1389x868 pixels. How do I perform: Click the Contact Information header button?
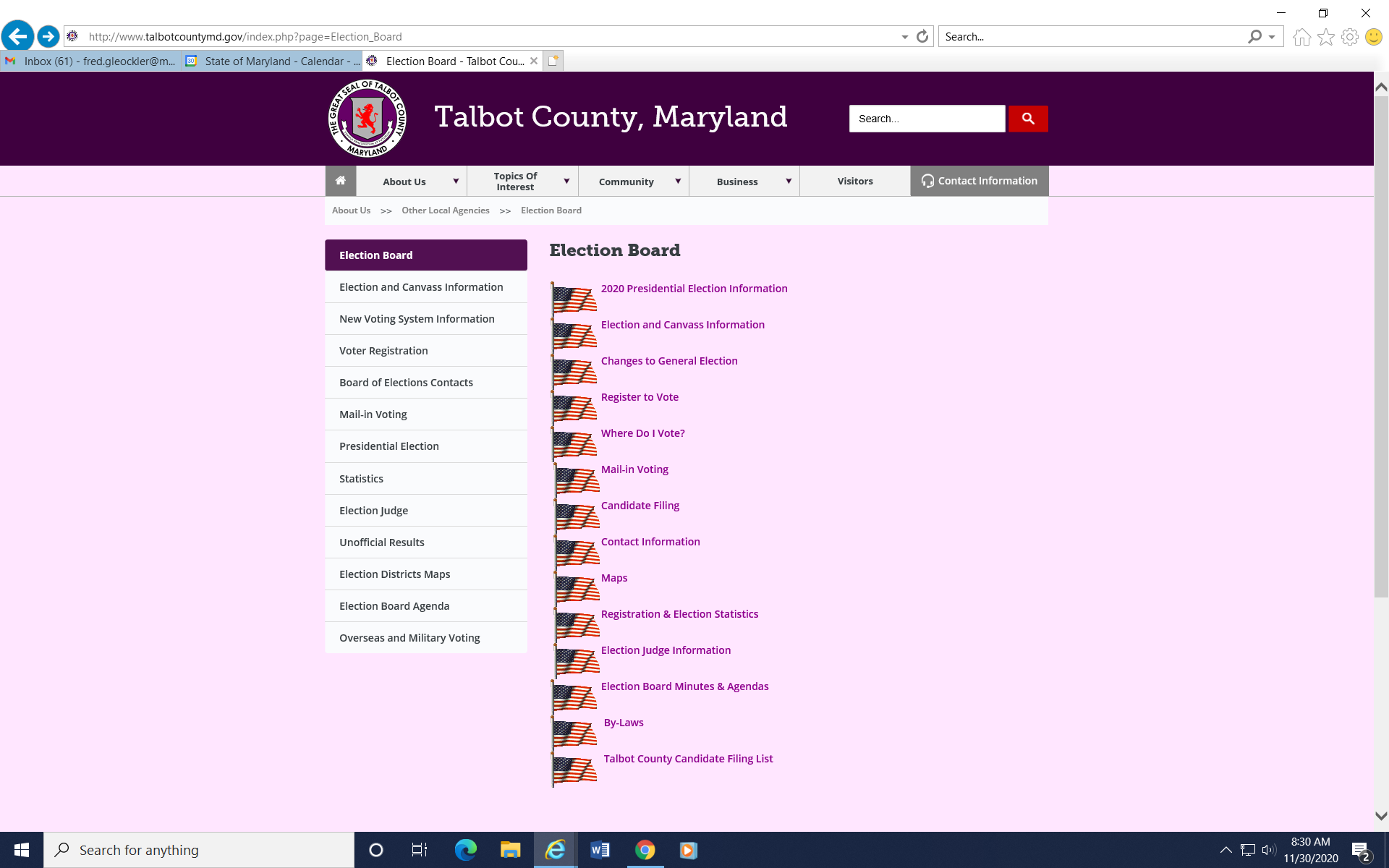[979, 181]
